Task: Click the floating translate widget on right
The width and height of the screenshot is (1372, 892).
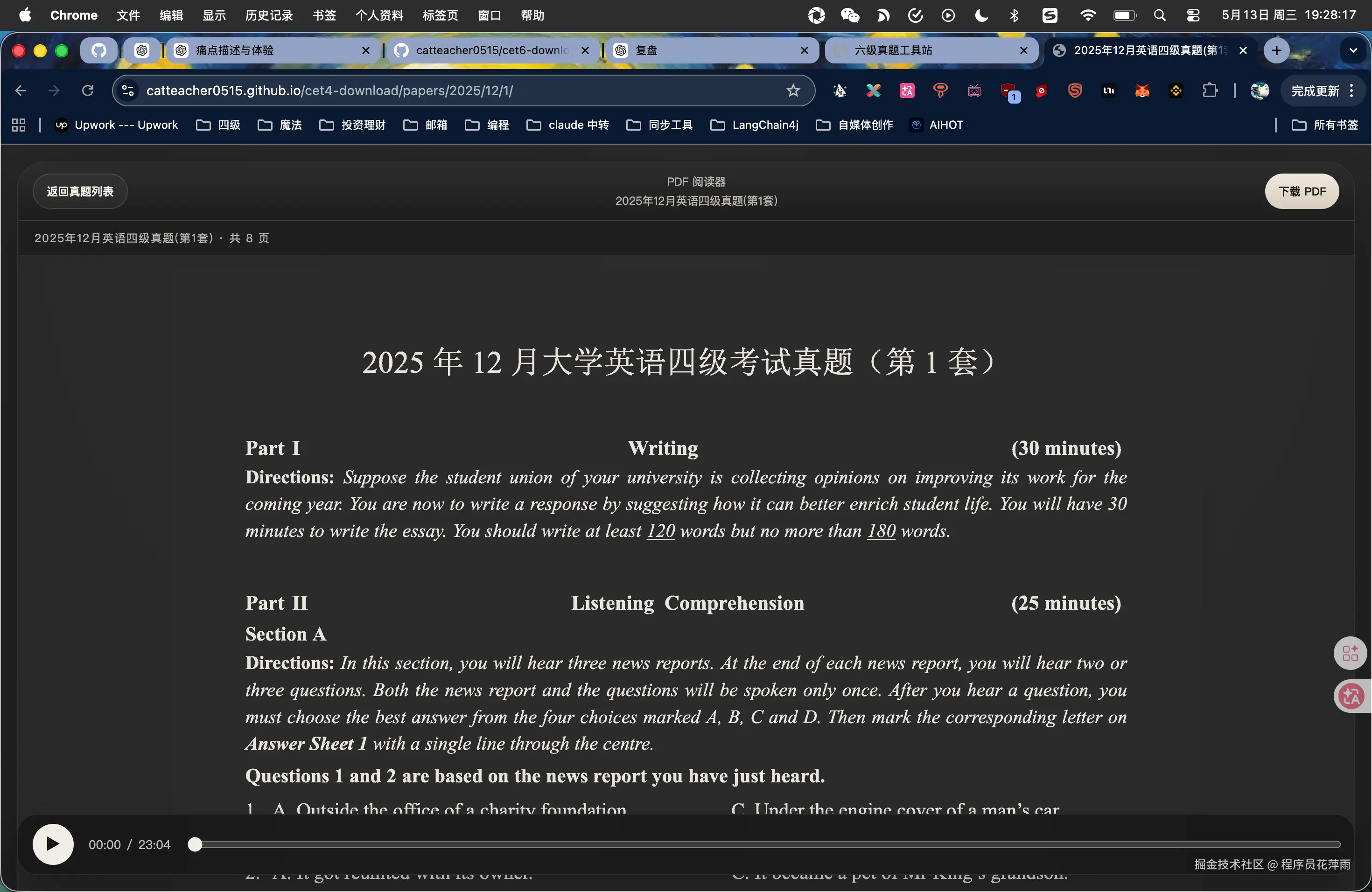Action: click(x=1351, y=696)
